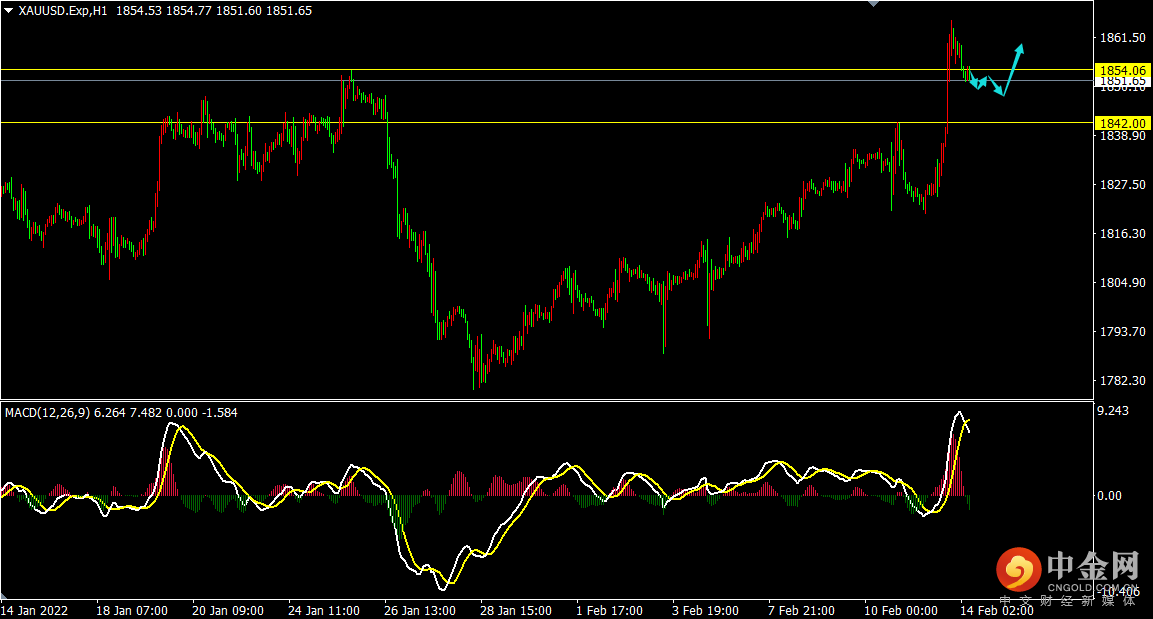Select the upper yellow horizontal line at 1854.06

[x=547, y=70]
